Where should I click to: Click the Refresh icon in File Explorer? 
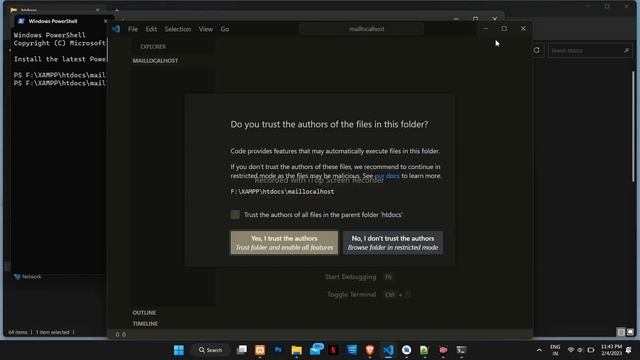click(537, 50)
